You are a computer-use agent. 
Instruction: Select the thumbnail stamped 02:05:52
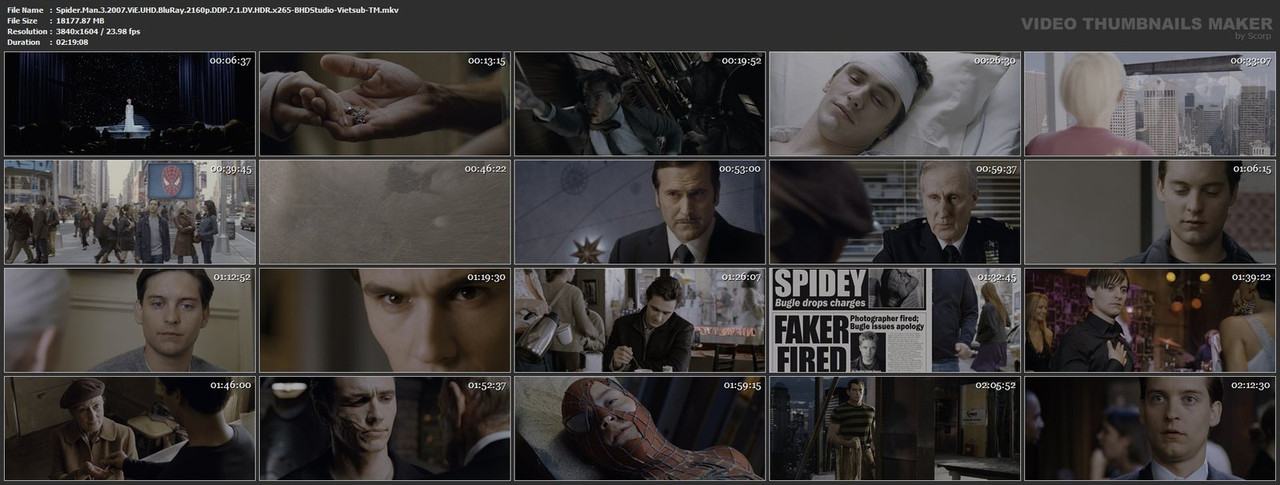coord(895,428)
